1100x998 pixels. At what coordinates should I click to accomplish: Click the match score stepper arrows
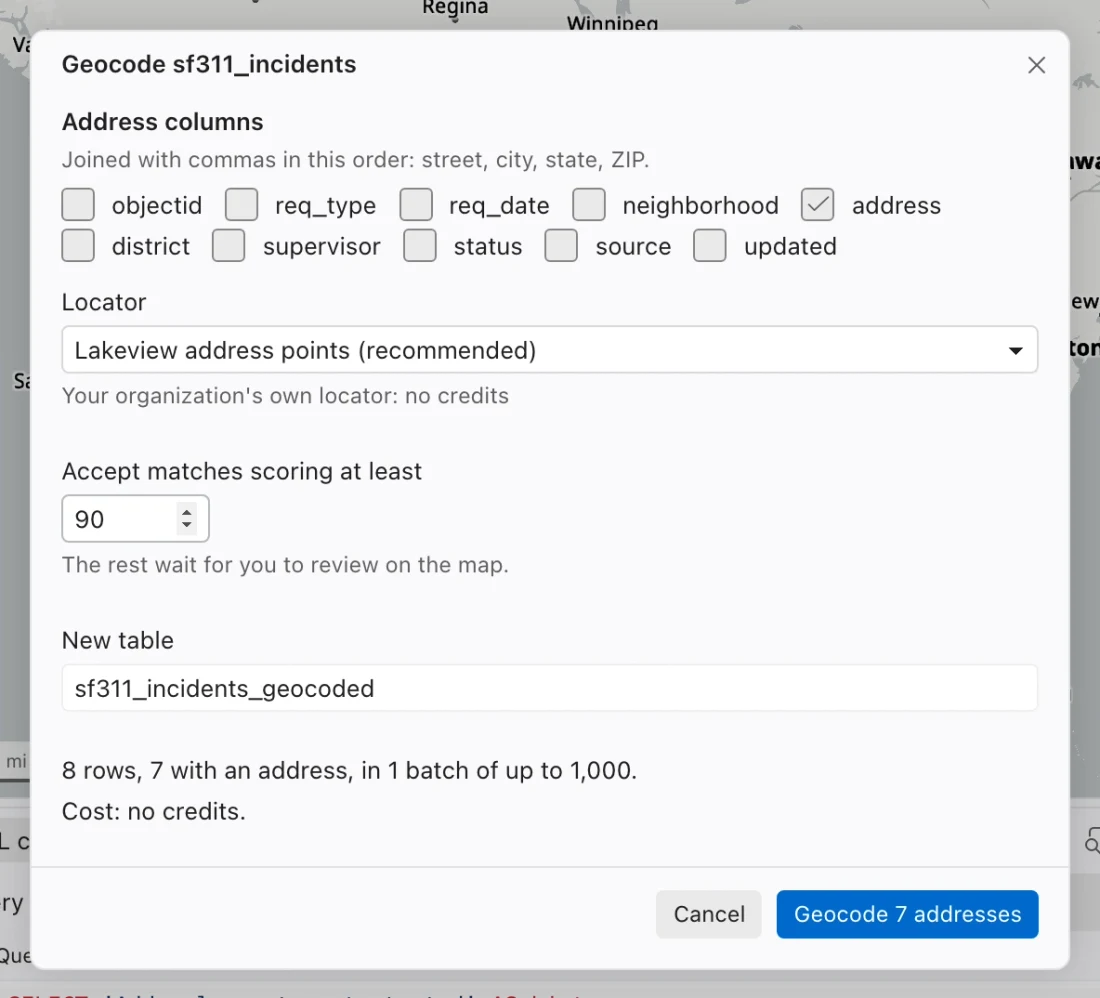tap(187, 518)
